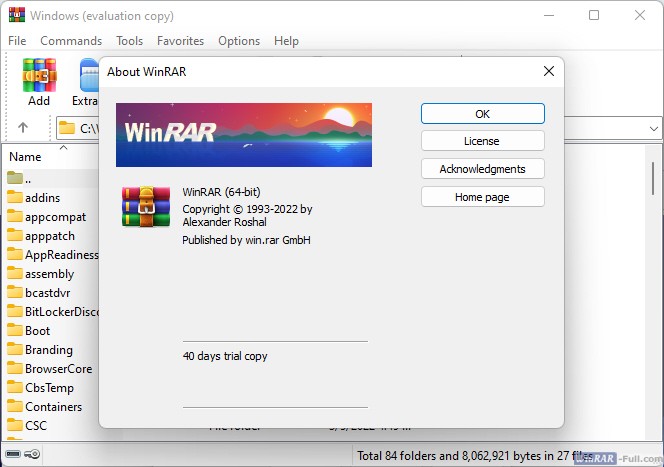Click the WinRAR books icon in dialog

point(146,207)
